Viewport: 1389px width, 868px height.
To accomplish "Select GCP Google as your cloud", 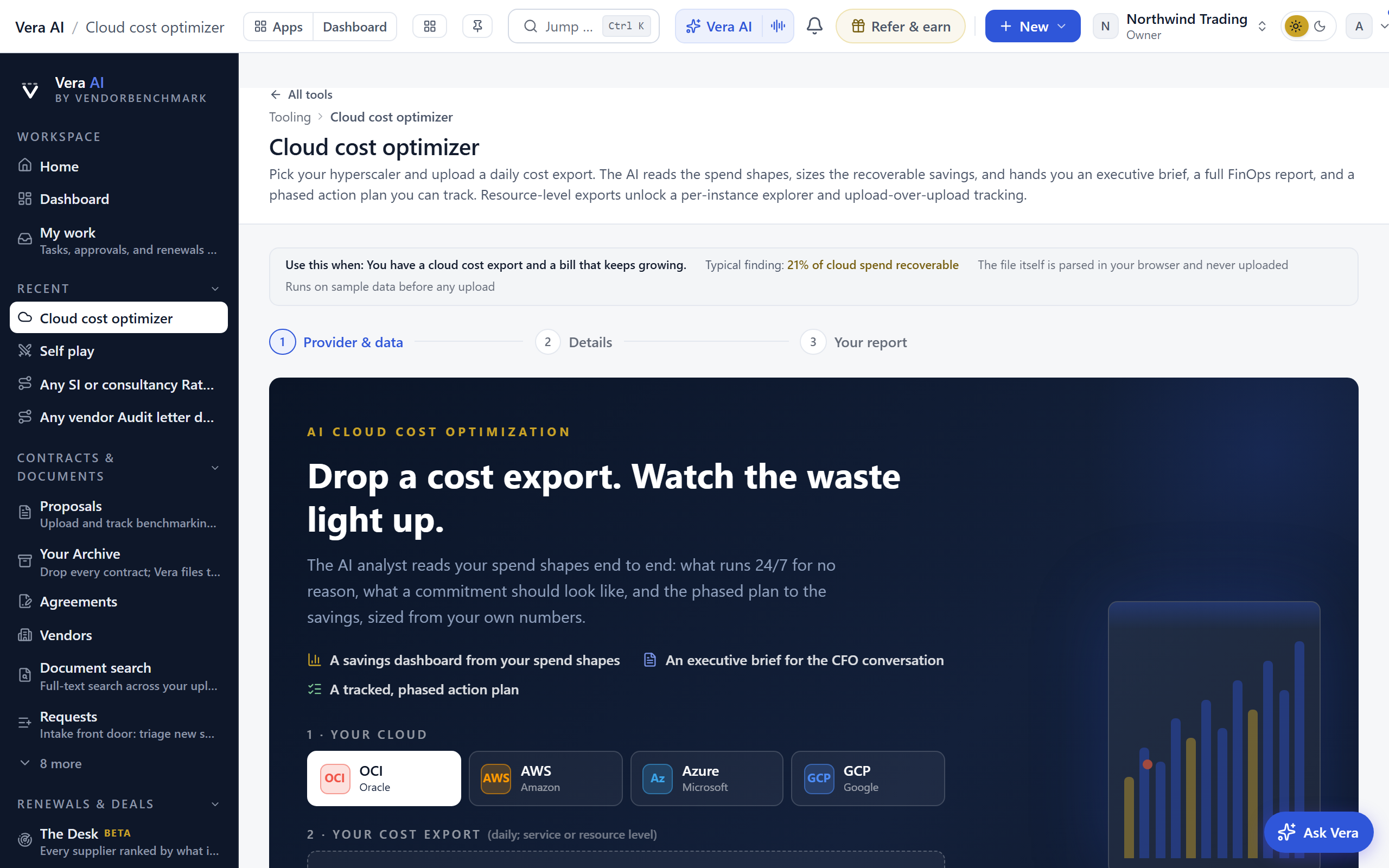I will [x=868, y=778].
